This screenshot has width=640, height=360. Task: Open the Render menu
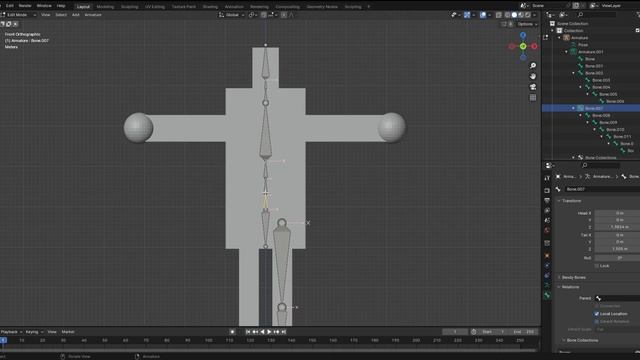(x=25, y=6)
